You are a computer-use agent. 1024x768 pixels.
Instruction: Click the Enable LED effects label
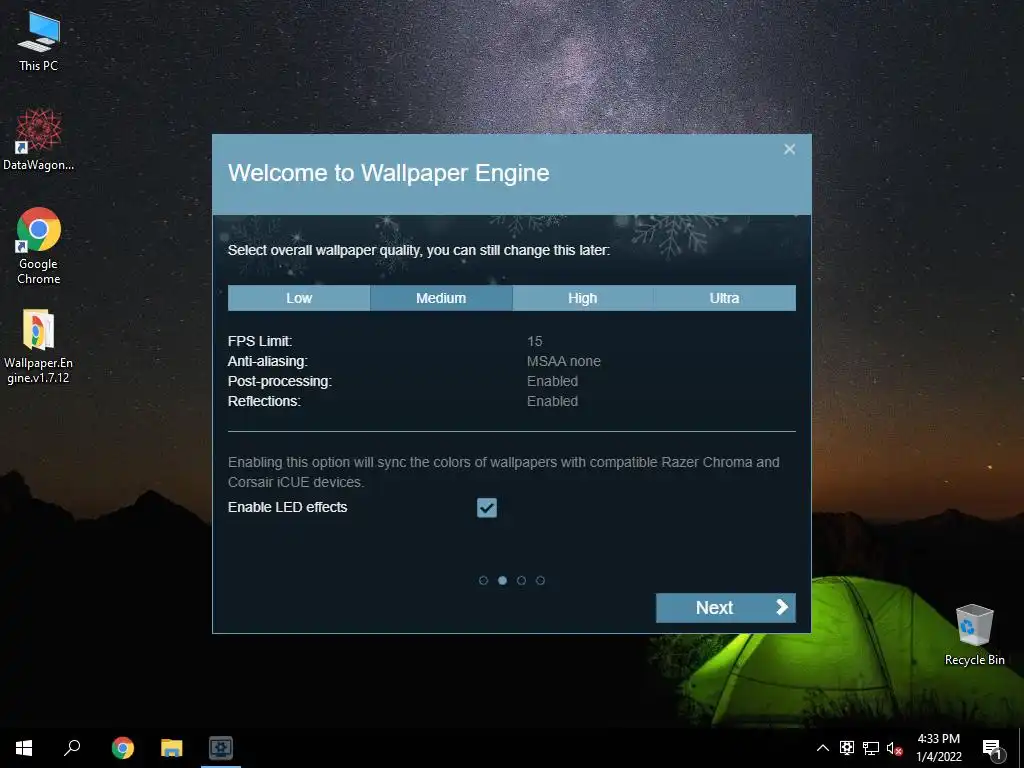tap(287, 507)
